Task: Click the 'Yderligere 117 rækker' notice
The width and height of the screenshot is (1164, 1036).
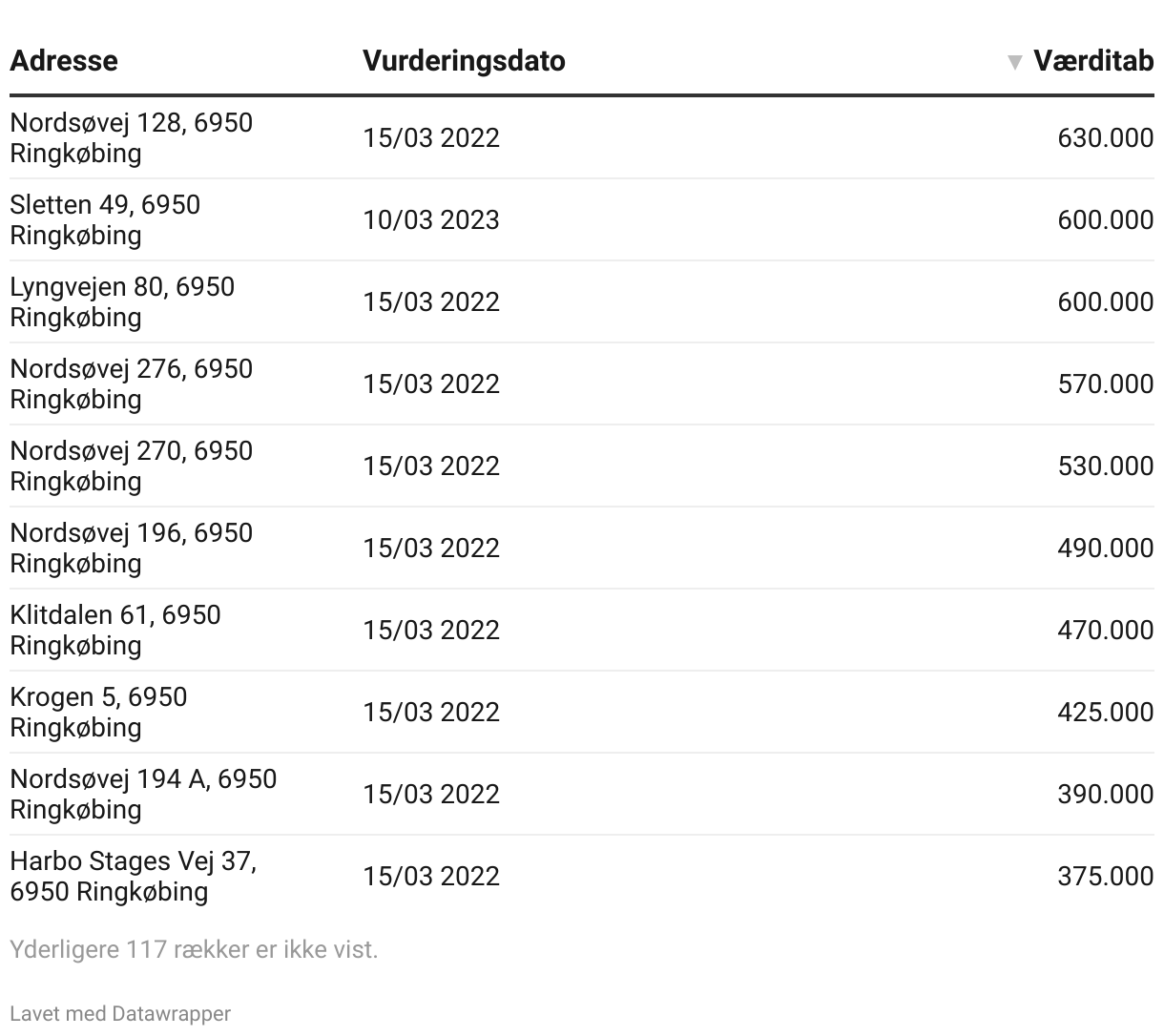Action: tap(194, 949)
